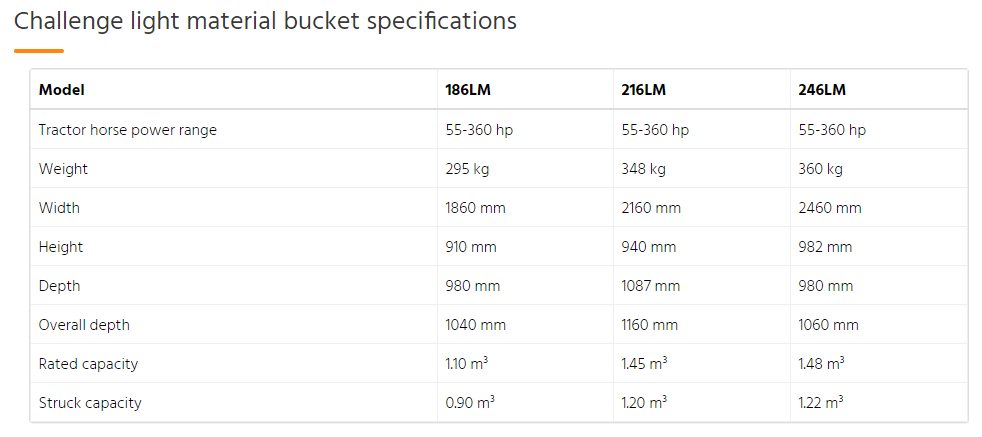Select the Model column header
This screenshot has width=982, height=437.
[x=62, y=90]
